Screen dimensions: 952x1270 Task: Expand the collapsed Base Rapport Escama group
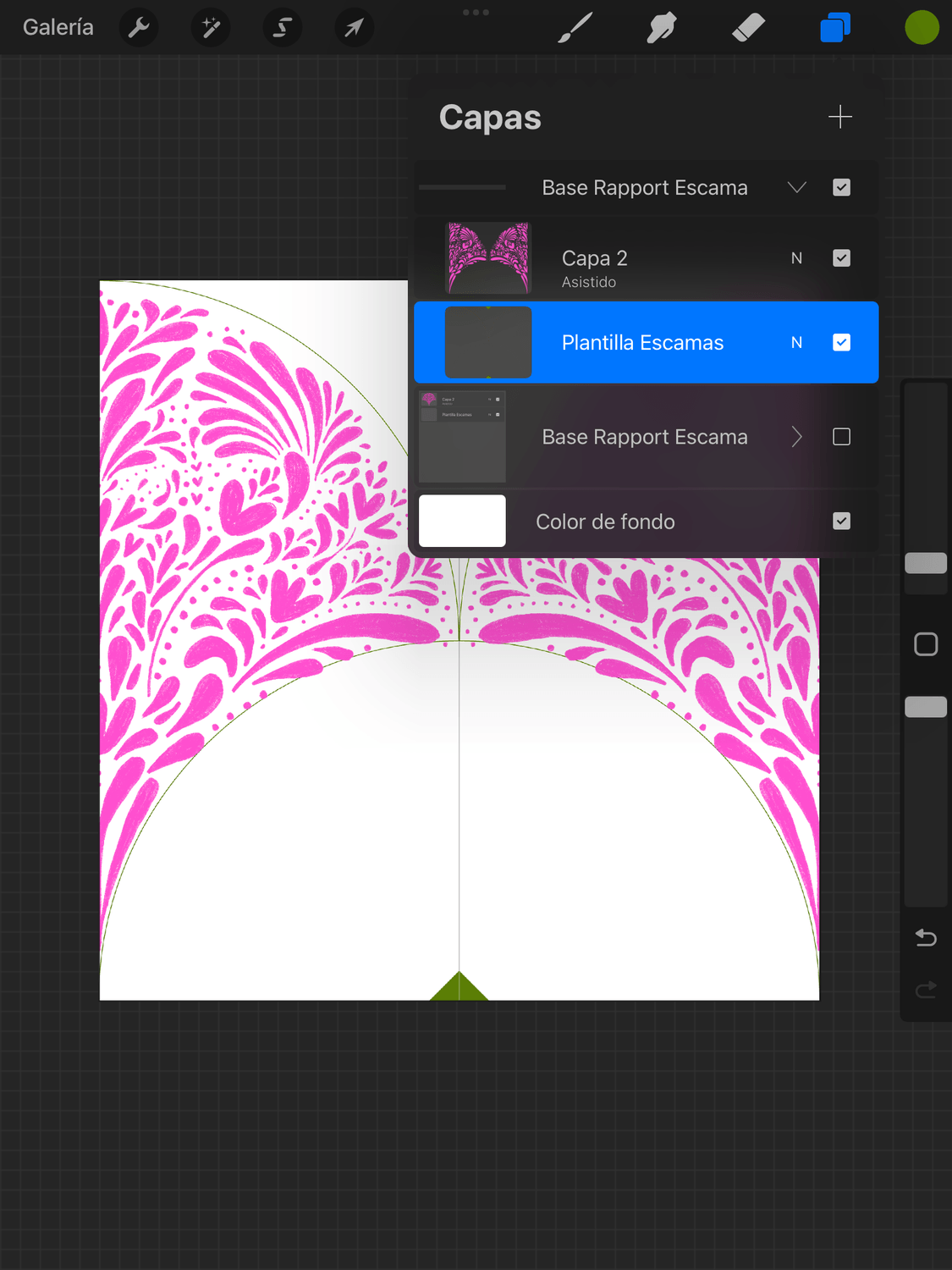tap(796, 437)
